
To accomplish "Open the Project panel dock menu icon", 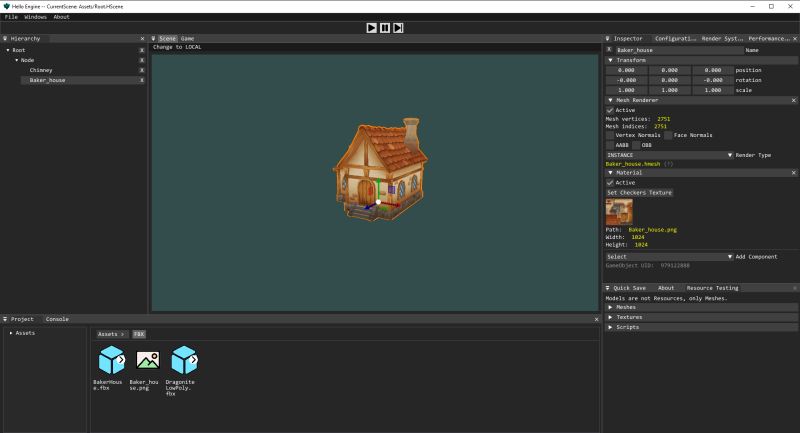I will 5,319.
